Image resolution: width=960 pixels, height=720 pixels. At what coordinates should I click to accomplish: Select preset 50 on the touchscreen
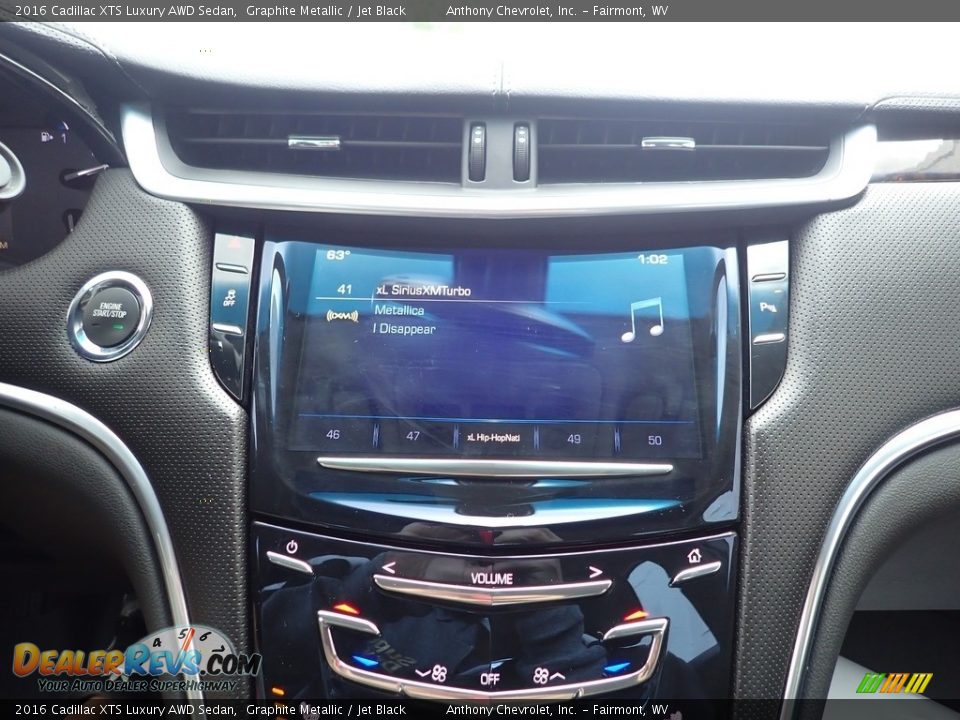[x=654, y=440]
